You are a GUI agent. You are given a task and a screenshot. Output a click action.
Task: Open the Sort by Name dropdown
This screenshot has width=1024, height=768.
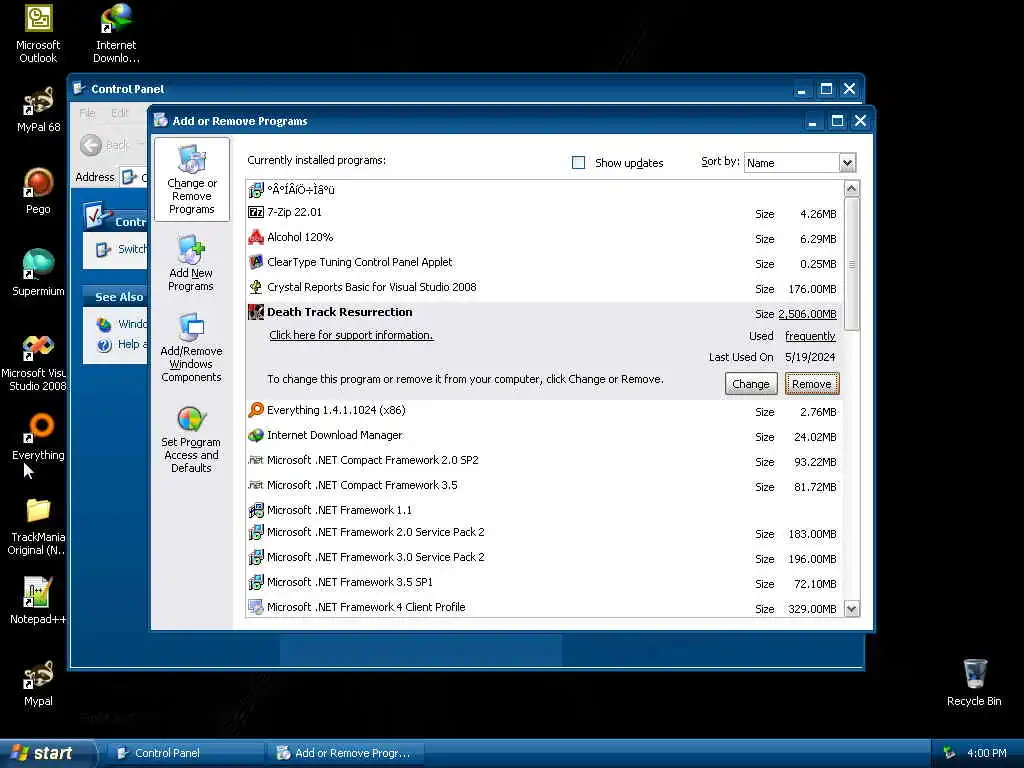(847, 163)
